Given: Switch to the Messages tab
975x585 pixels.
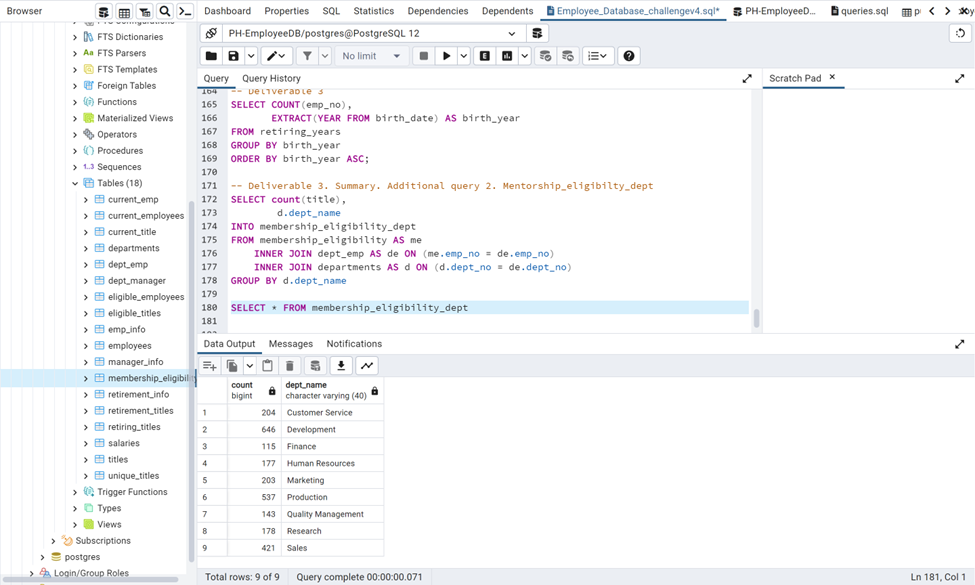Looking at the screenshot, I should [290, 343].
